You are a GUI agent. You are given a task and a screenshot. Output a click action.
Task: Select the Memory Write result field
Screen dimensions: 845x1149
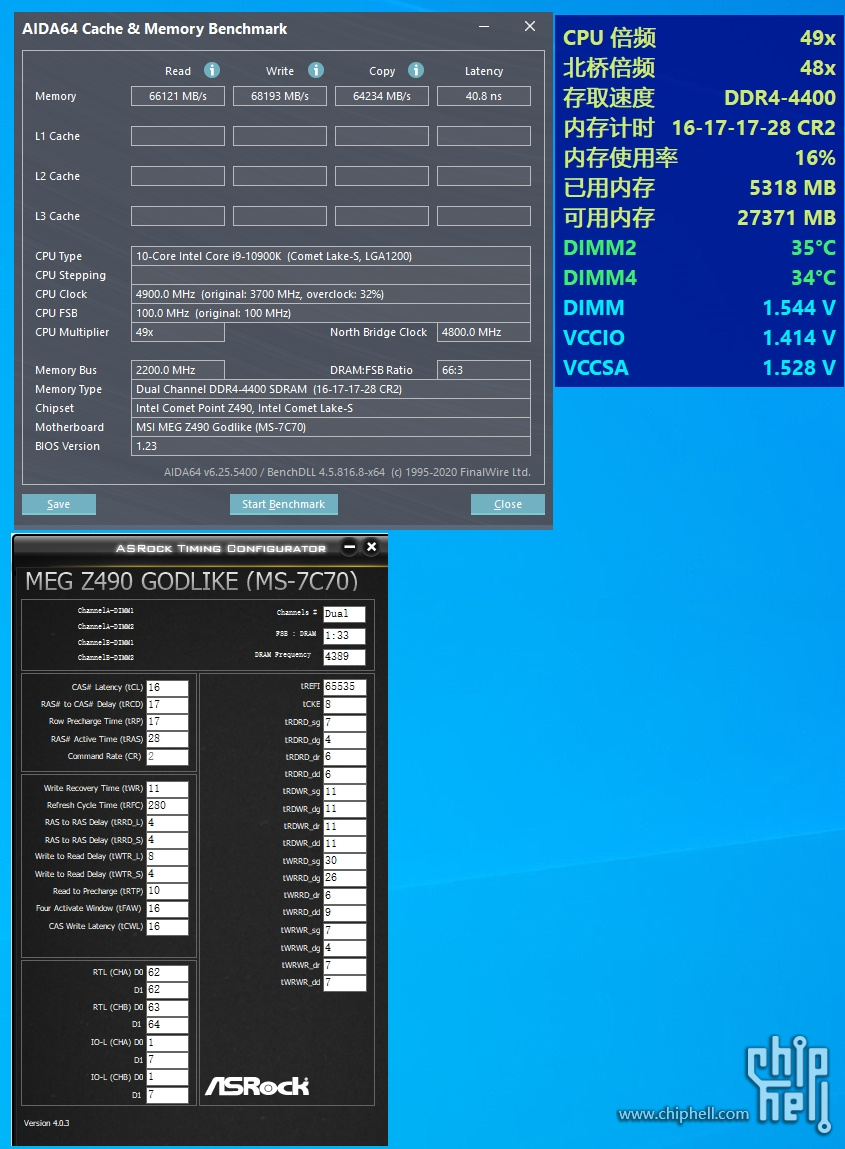[280, 96]
